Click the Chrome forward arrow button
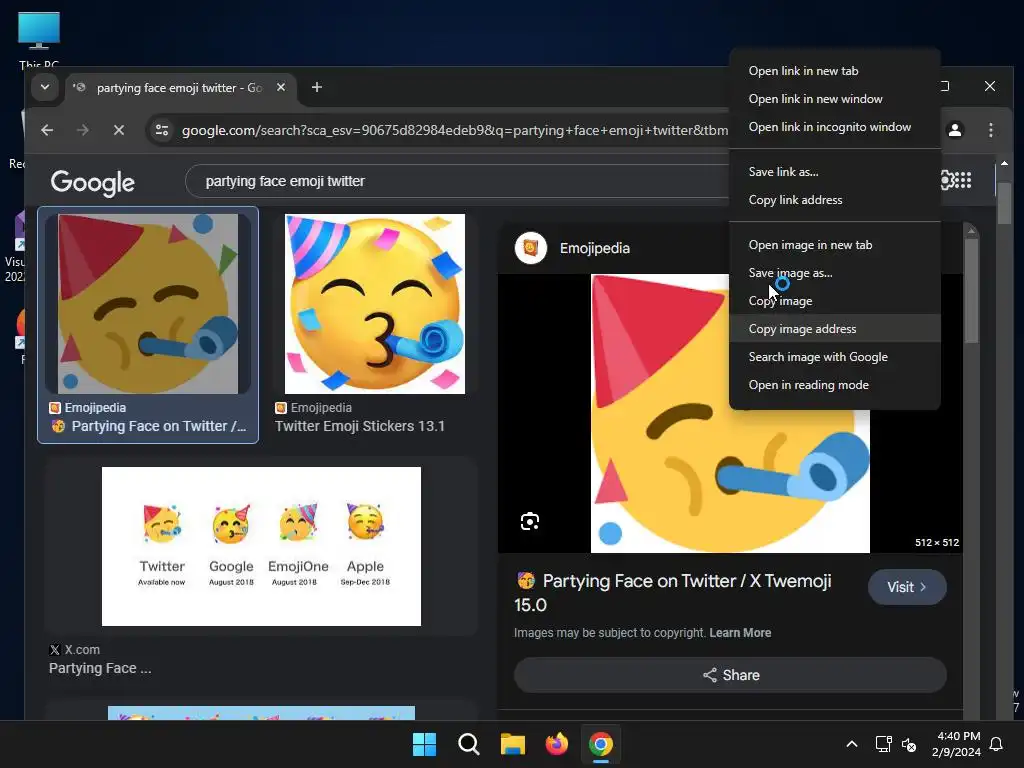Screen dimensions: 1024x768 point(82,130)
